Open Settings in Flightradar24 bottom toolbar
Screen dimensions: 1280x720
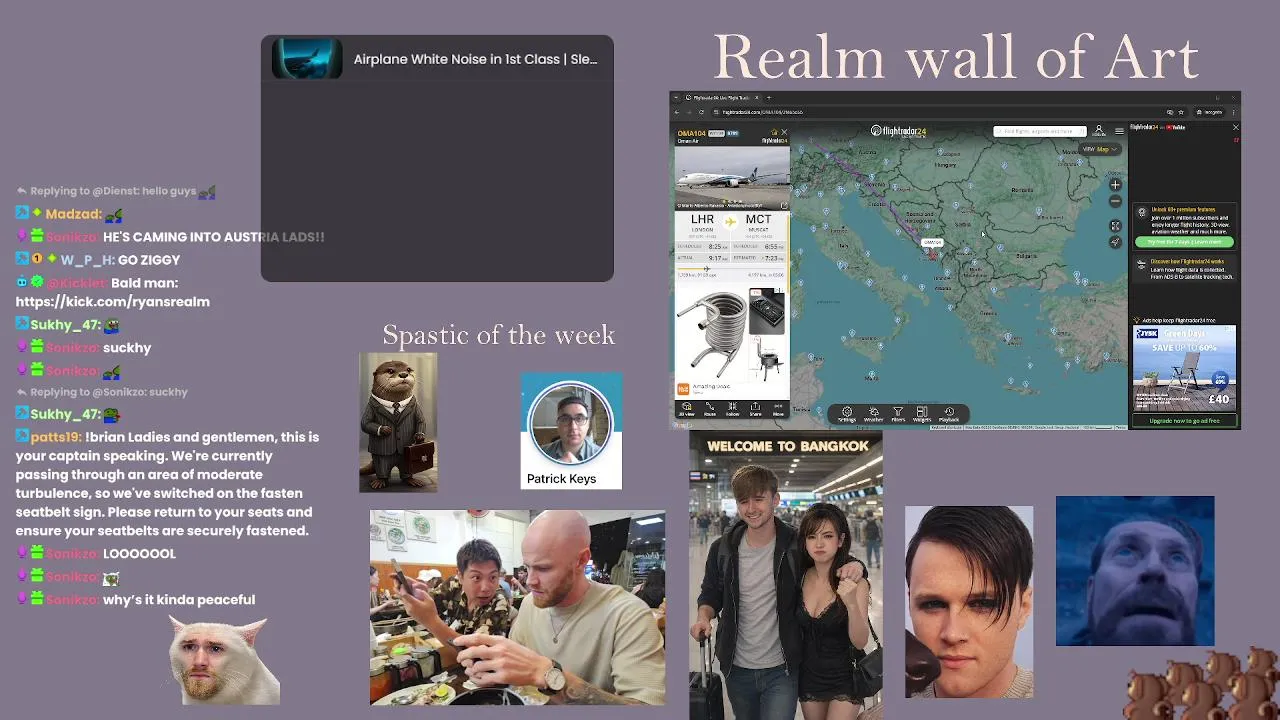coord(847,413)
